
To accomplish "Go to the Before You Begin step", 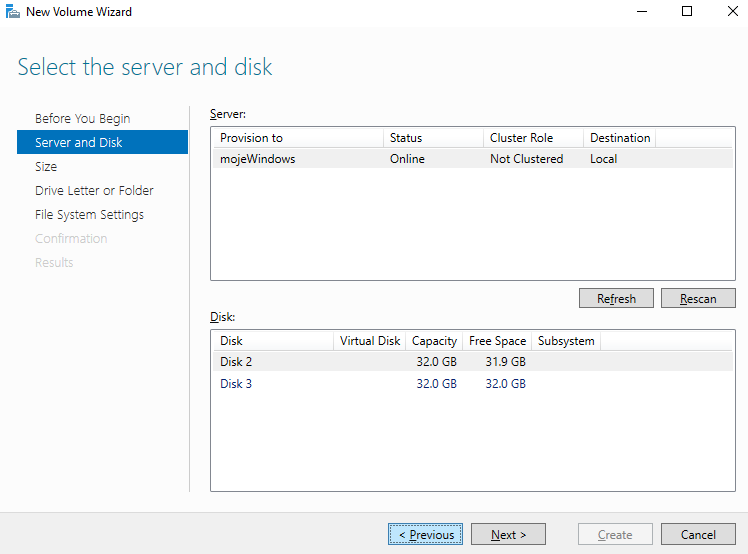I will pyautogui.click(x=82, y=118).
